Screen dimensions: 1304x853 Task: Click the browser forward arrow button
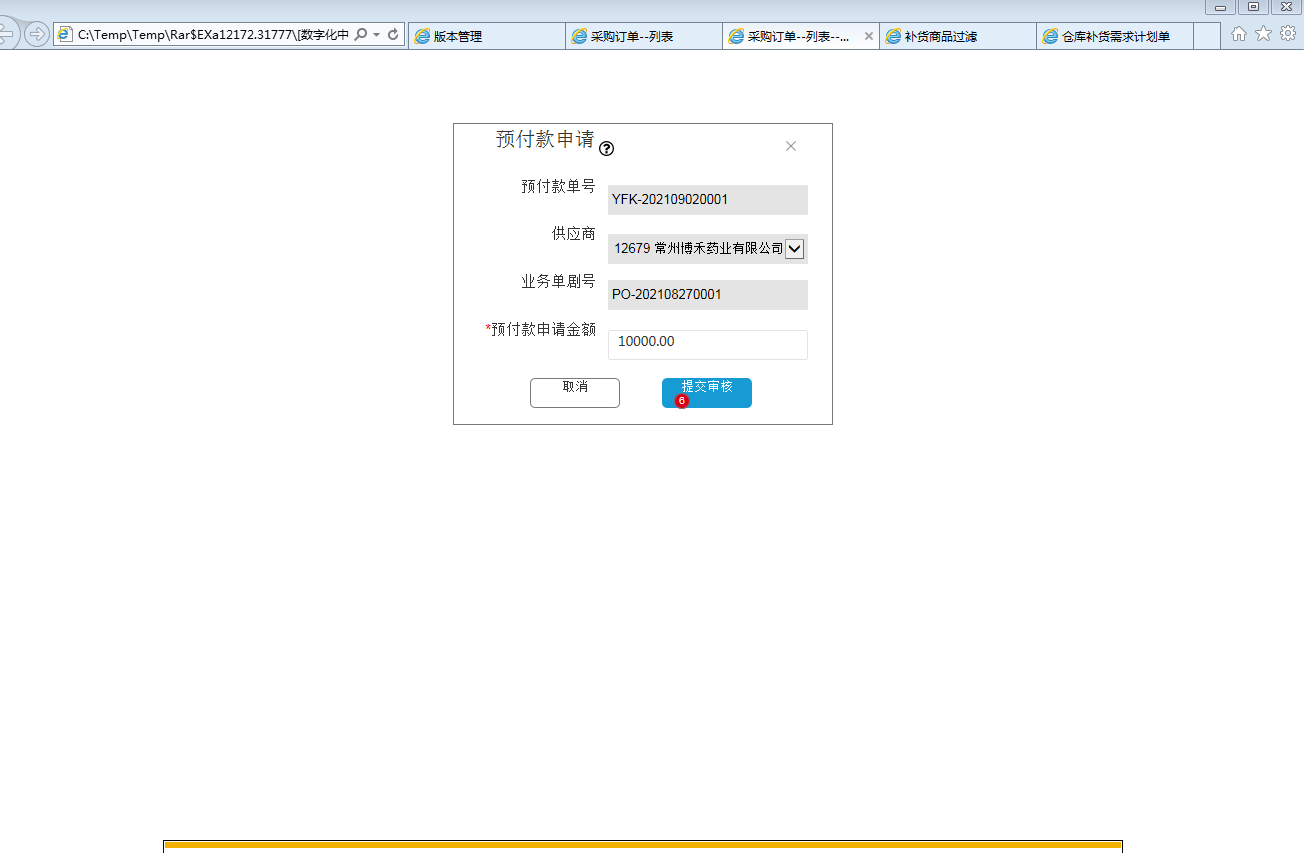point(37,35)
